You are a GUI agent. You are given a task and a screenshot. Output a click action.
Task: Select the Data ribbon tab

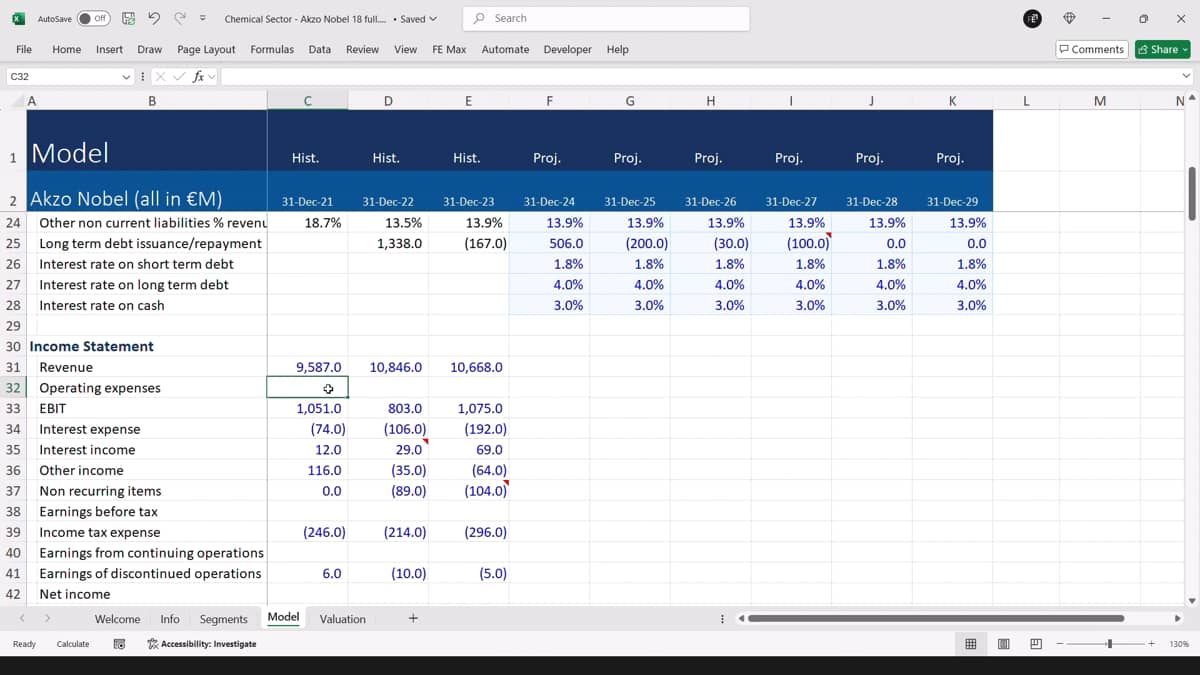[x=320, y=49]
